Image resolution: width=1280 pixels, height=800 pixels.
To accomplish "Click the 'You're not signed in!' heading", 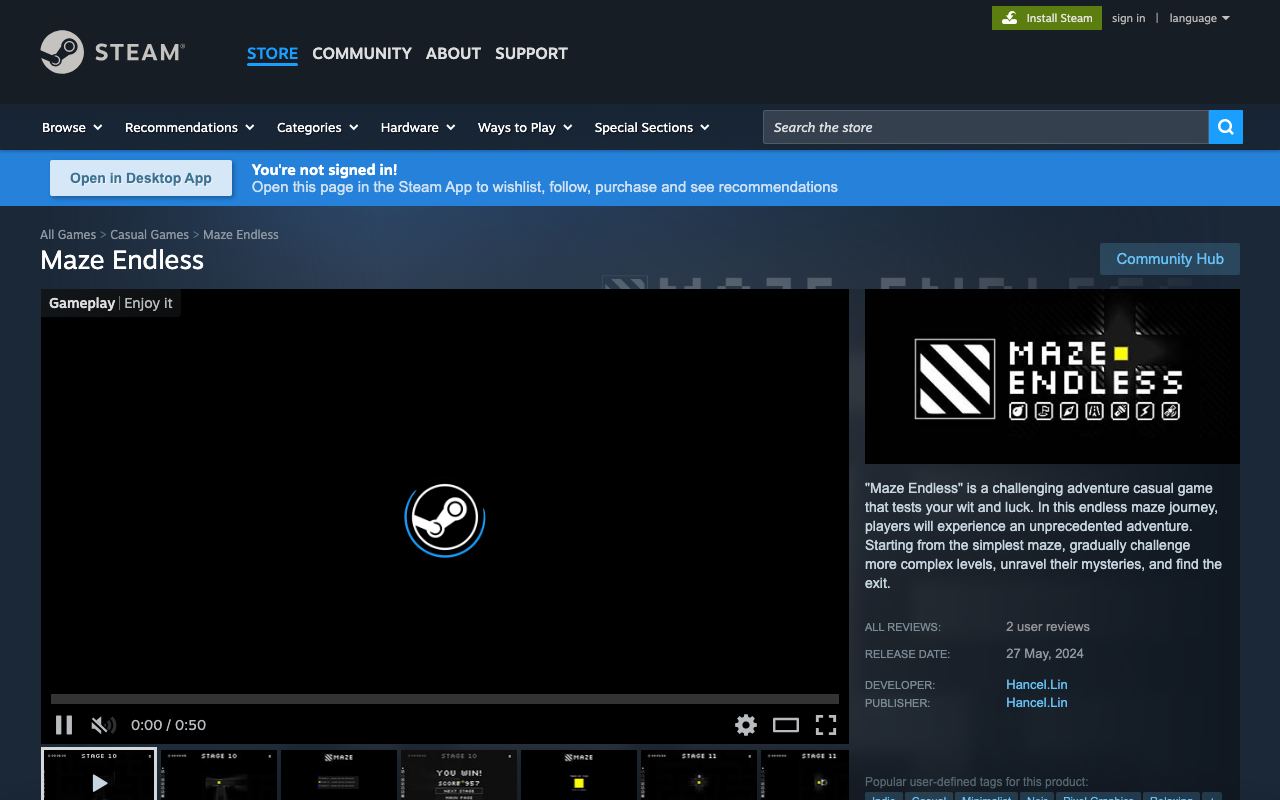I will (x=325, y=170).
